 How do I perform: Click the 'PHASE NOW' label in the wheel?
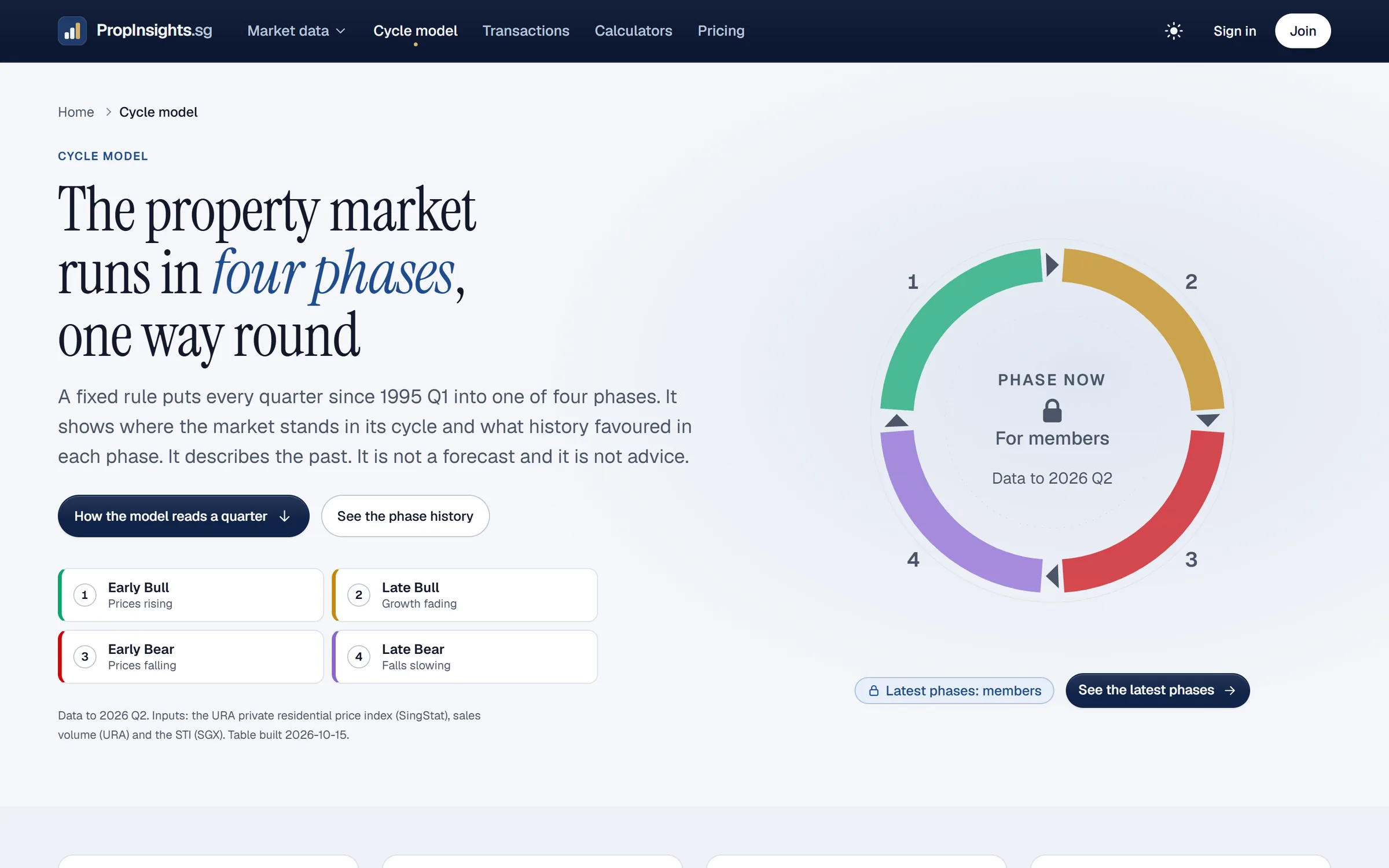tap(1052, 380)
